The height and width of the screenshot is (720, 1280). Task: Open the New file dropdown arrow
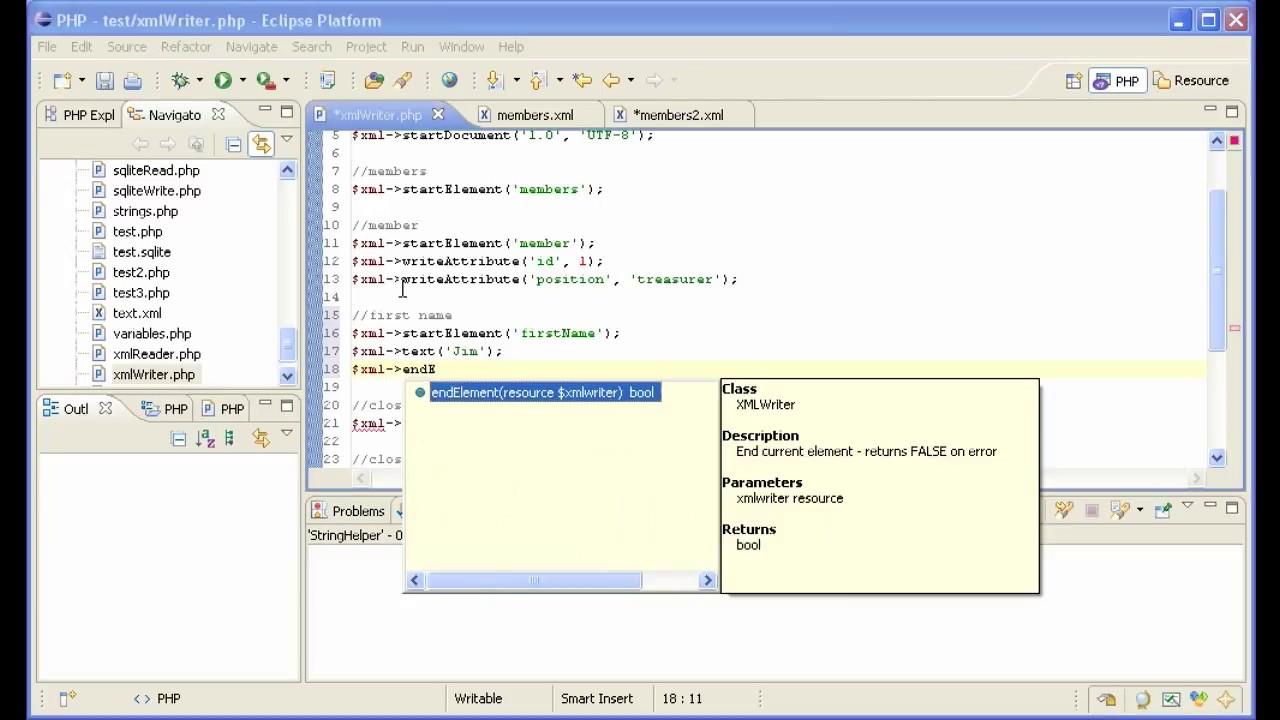82,81
